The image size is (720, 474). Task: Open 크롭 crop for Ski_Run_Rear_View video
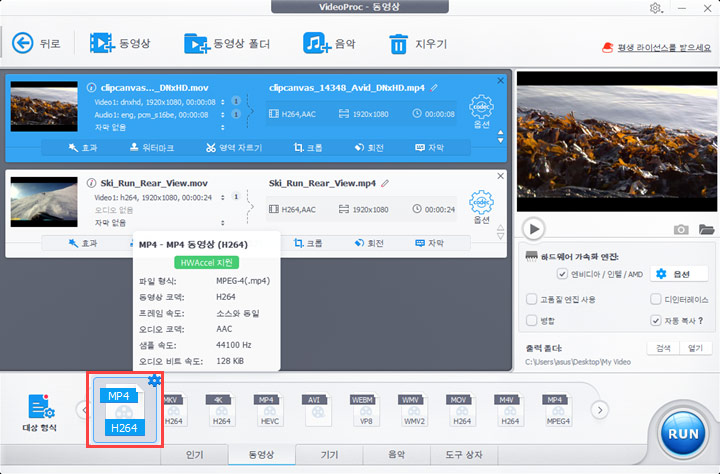coord(308,243)
